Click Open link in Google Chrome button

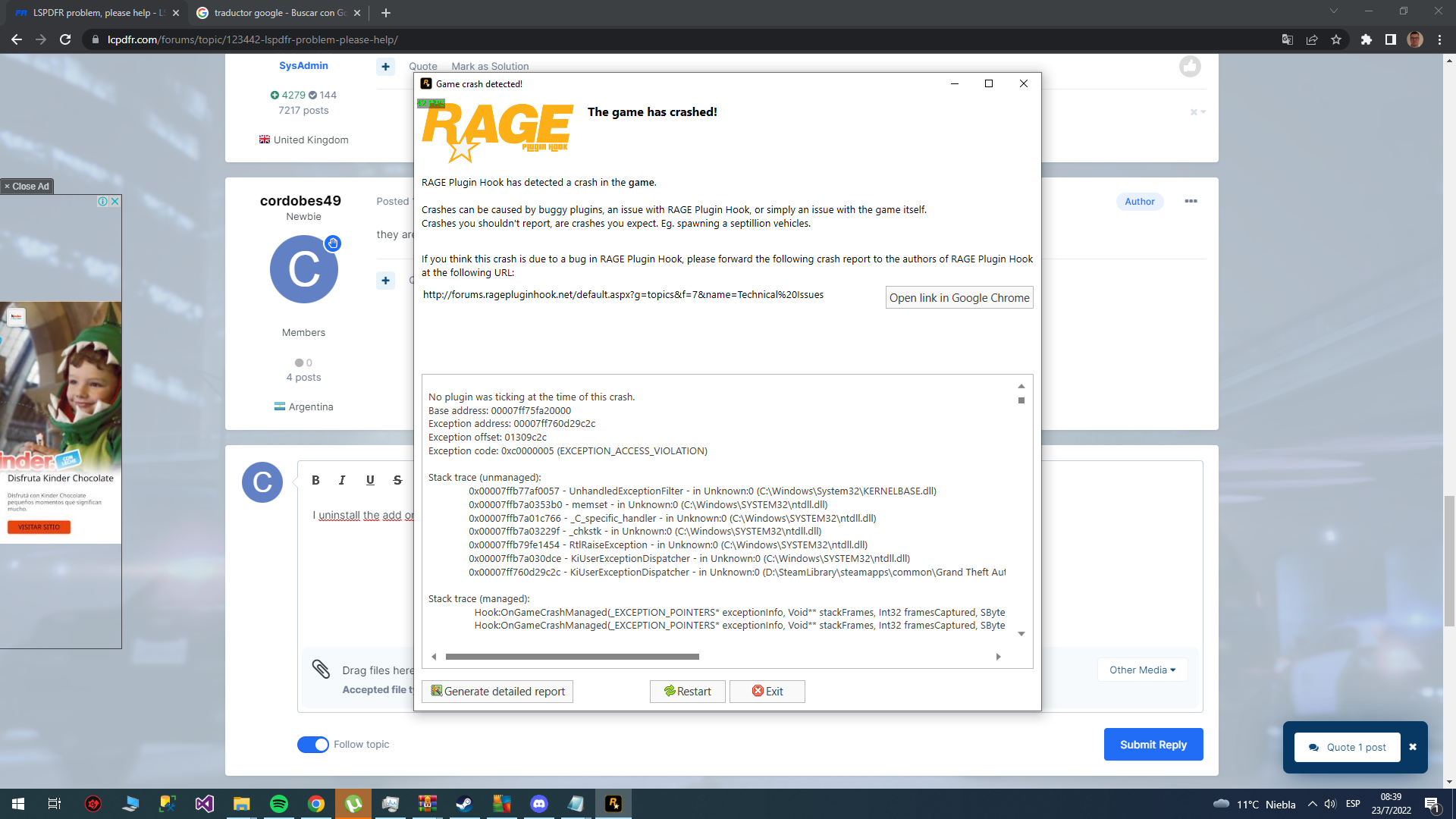[959, 297]
